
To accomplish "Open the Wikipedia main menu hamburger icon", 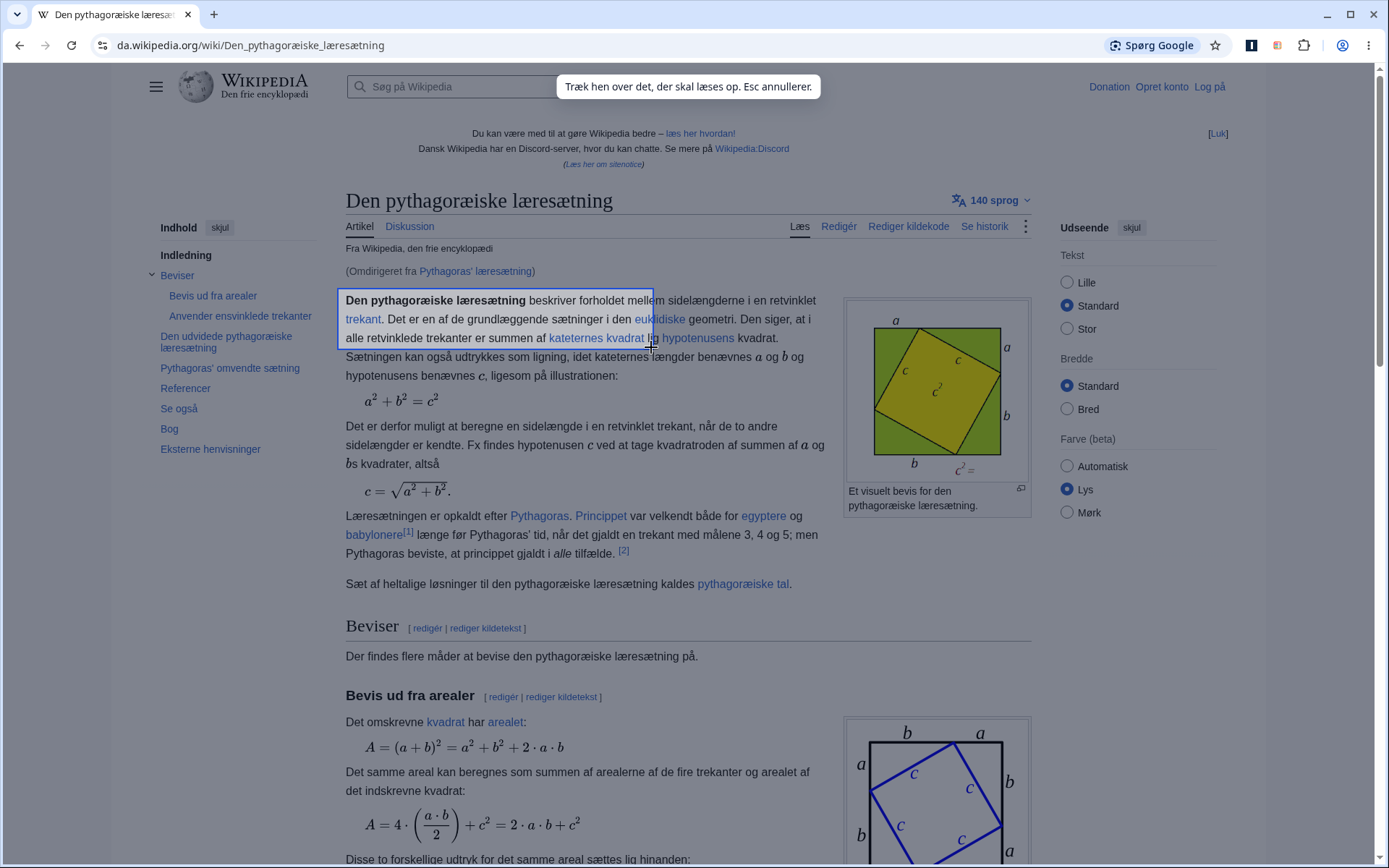I will (156, 87).
